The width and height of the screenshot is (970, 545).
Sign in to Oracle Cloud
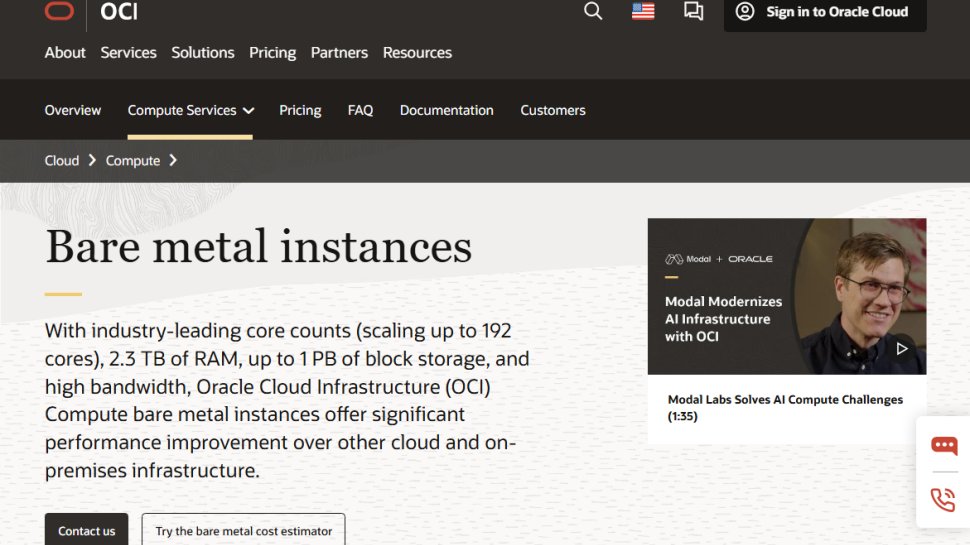(x=825, y=12)
